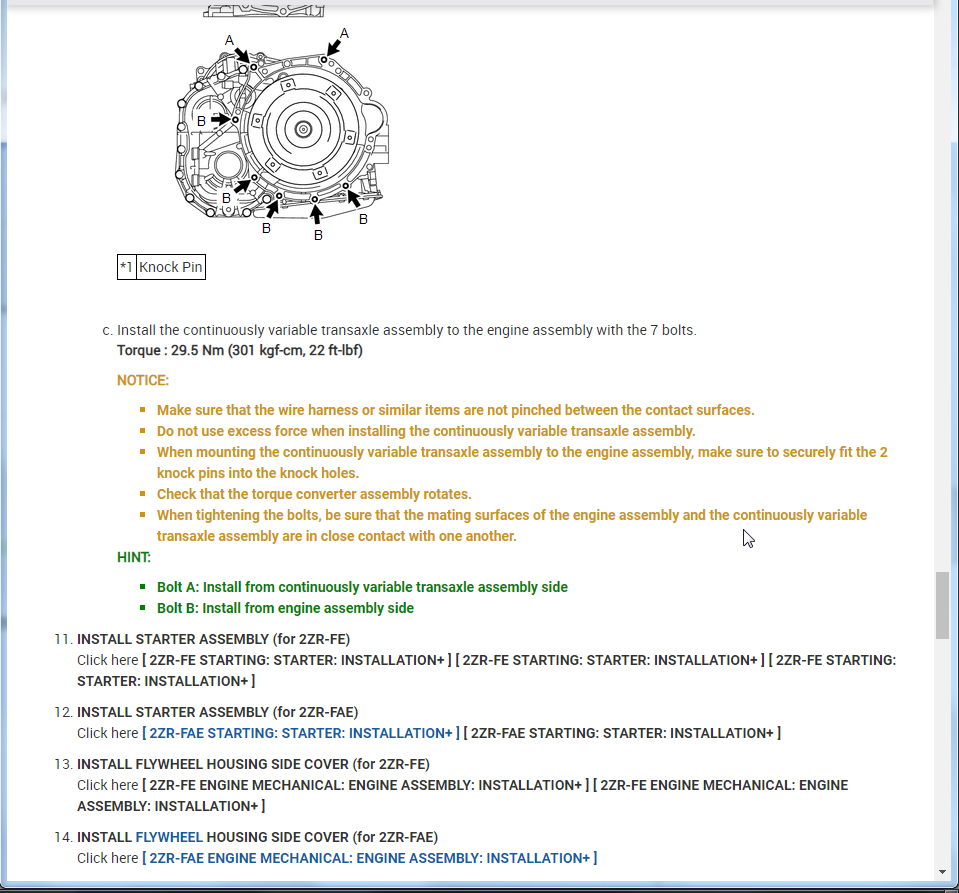The height and width of the screenshot is (893, 959).
Task: Click the heading INSTALL STARTER ASSEMBLY (for 2ZR-FAE)
Action: point(217,712)
